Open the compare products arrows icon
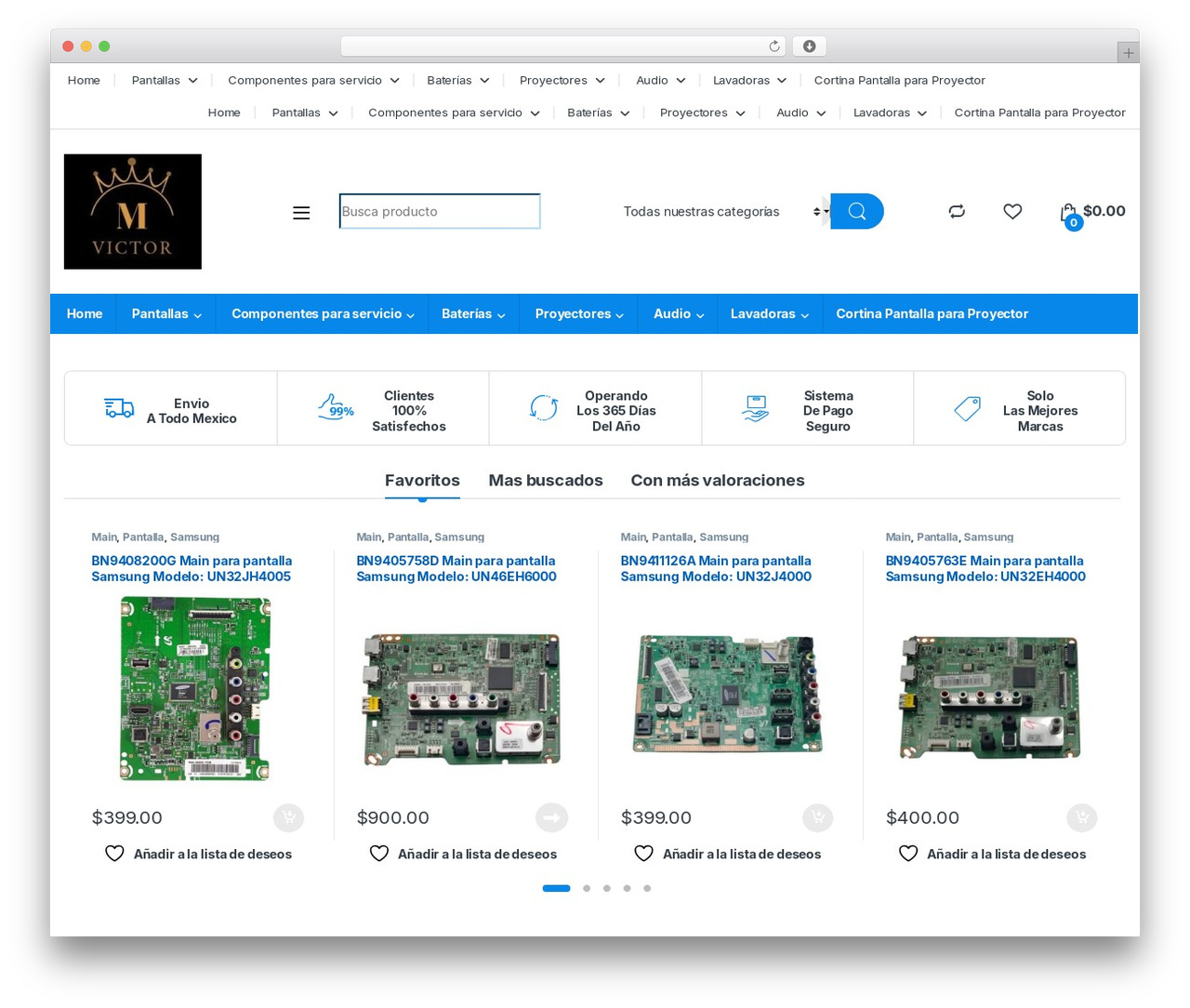The height and width of the screenshot is (1008, 1190). (957, 211)
